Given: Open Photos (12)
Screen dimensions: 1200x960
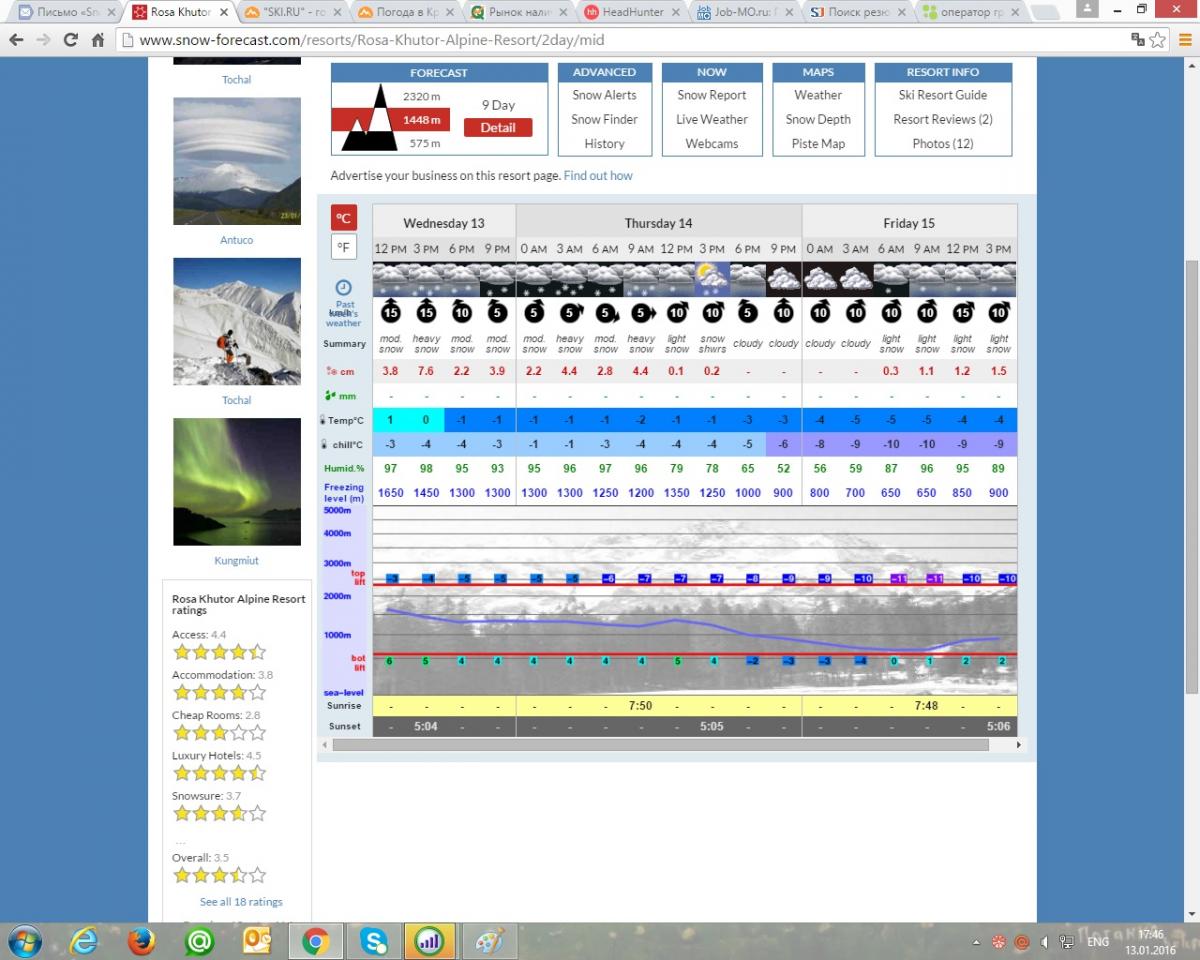Looking at the screenshot, I should click(943, 143).
